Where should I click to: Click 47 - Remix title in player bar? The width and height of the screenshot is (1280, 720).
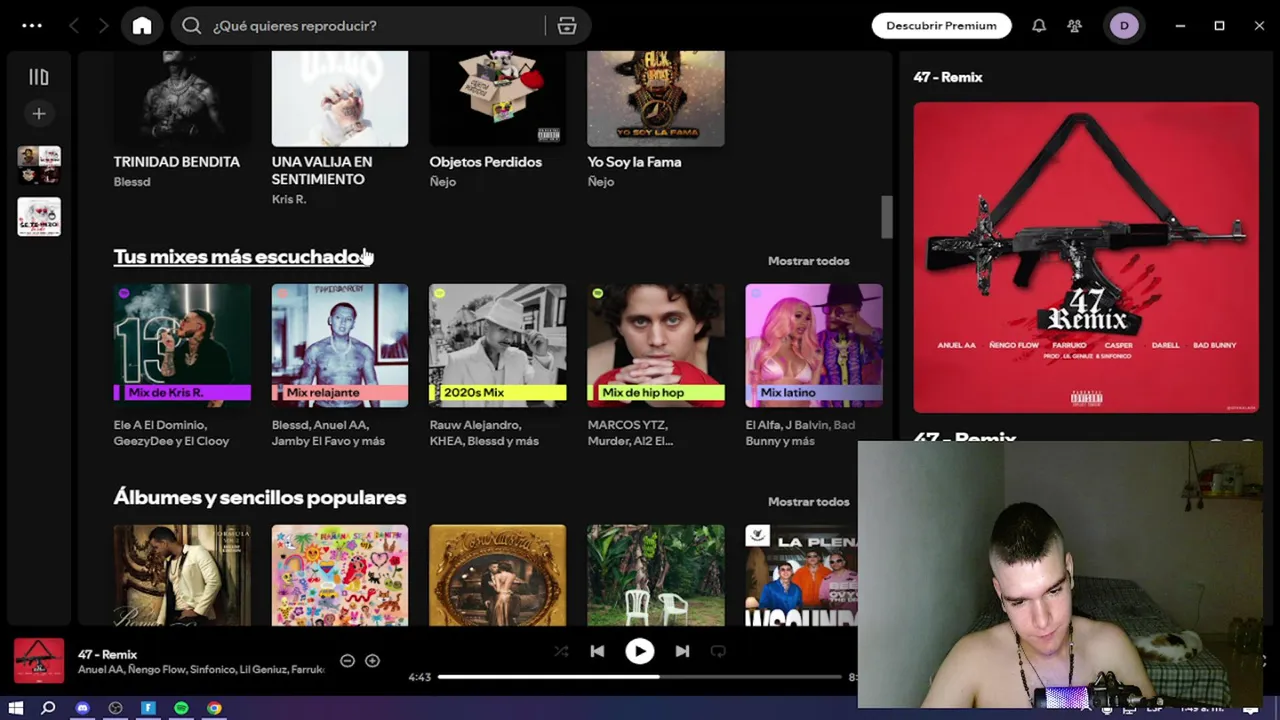click(x=107, y=654)
